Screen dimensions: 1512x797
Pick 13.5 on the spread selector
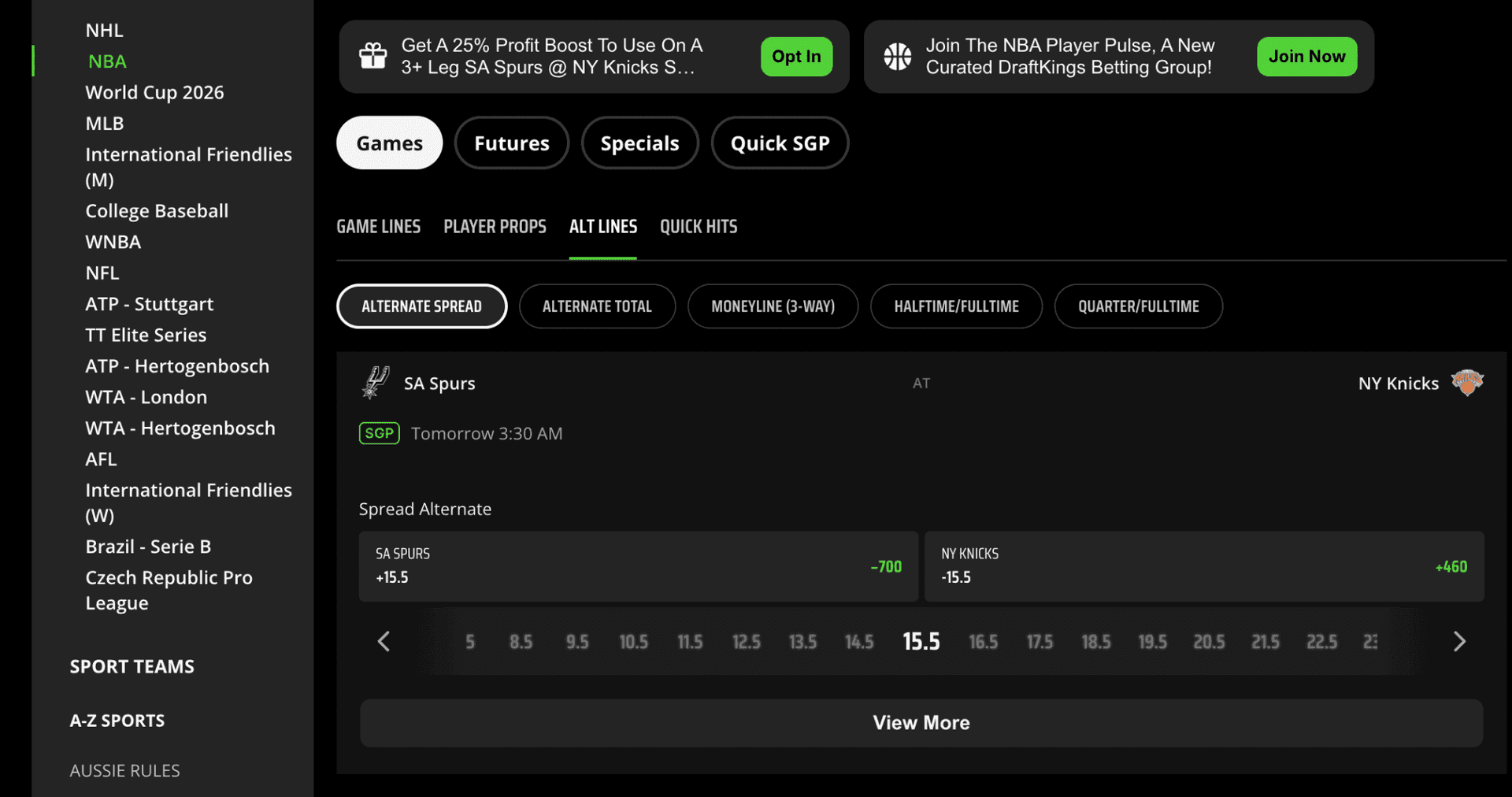pos(803,642)
